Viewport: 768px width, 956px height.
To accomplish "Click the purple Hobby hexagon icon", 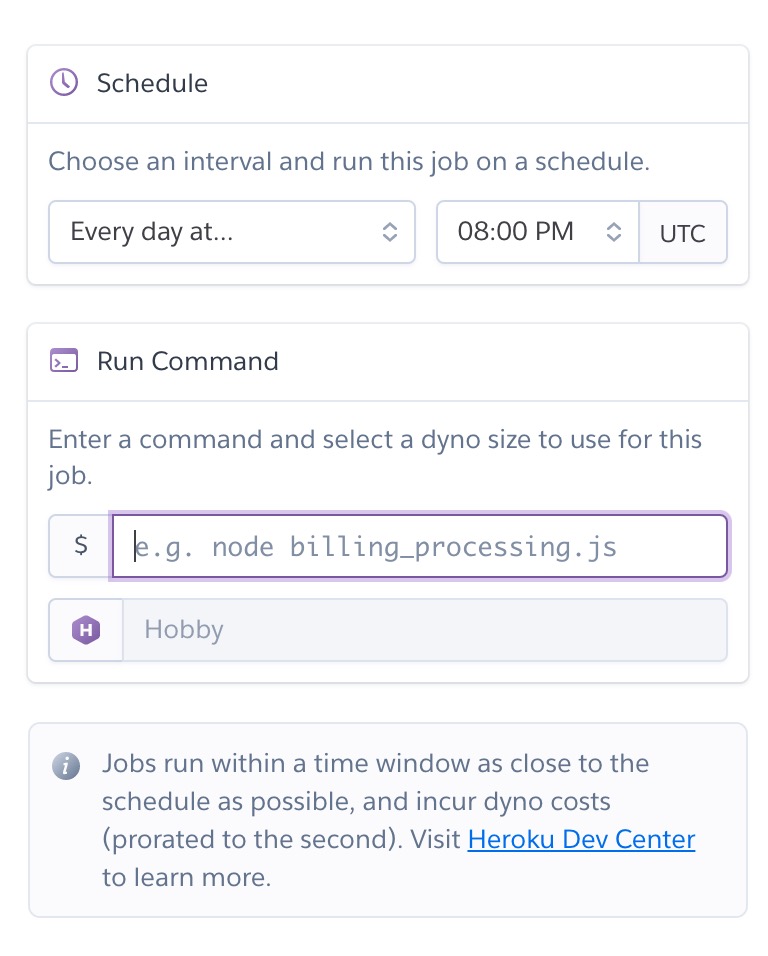I will click(x=86, y=630).
